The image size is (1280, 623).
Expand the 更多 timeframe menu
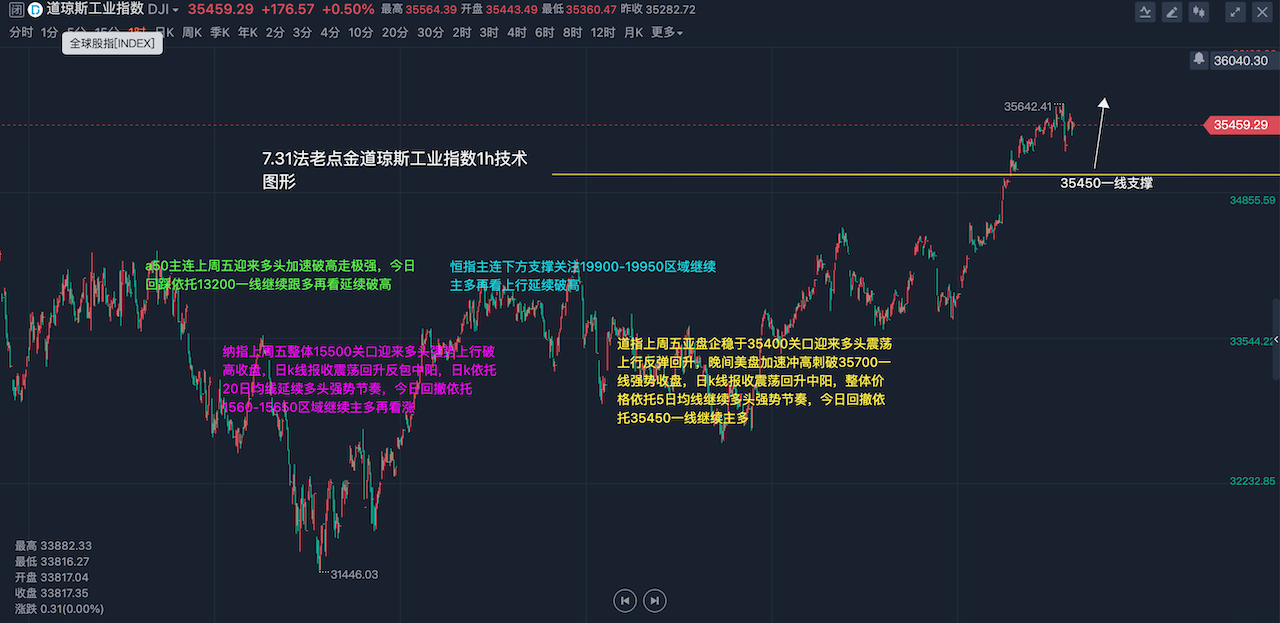pos(667,32)
